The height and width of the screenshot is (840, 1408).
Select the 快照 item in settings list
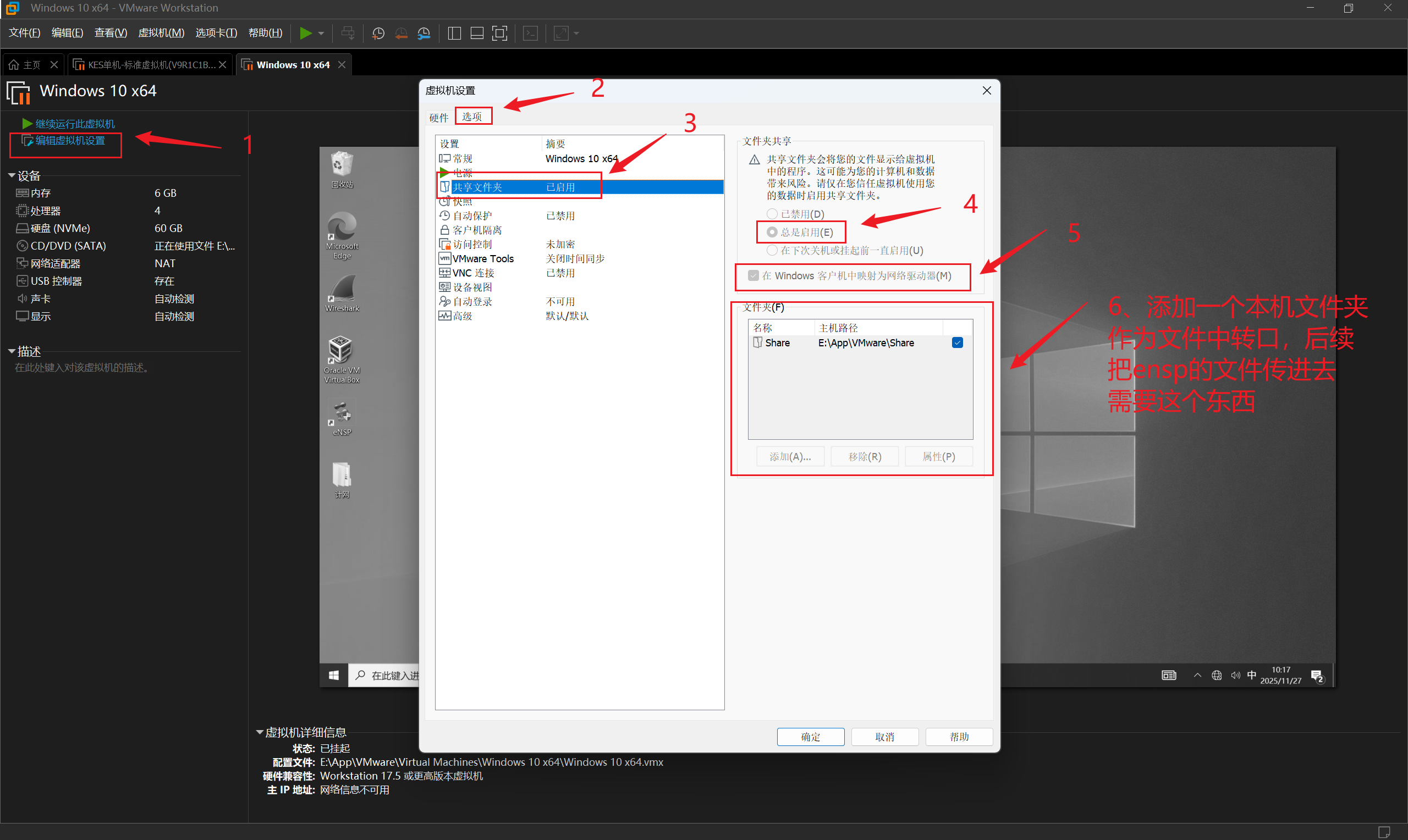pyautogui.click(x=462, y=202)
